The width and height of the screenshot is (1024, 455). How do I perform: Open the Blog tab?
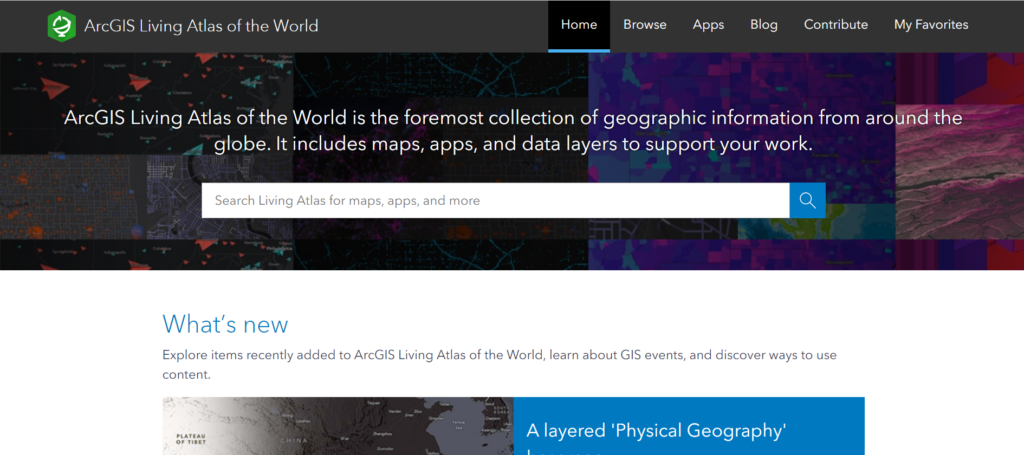point(763,25)
